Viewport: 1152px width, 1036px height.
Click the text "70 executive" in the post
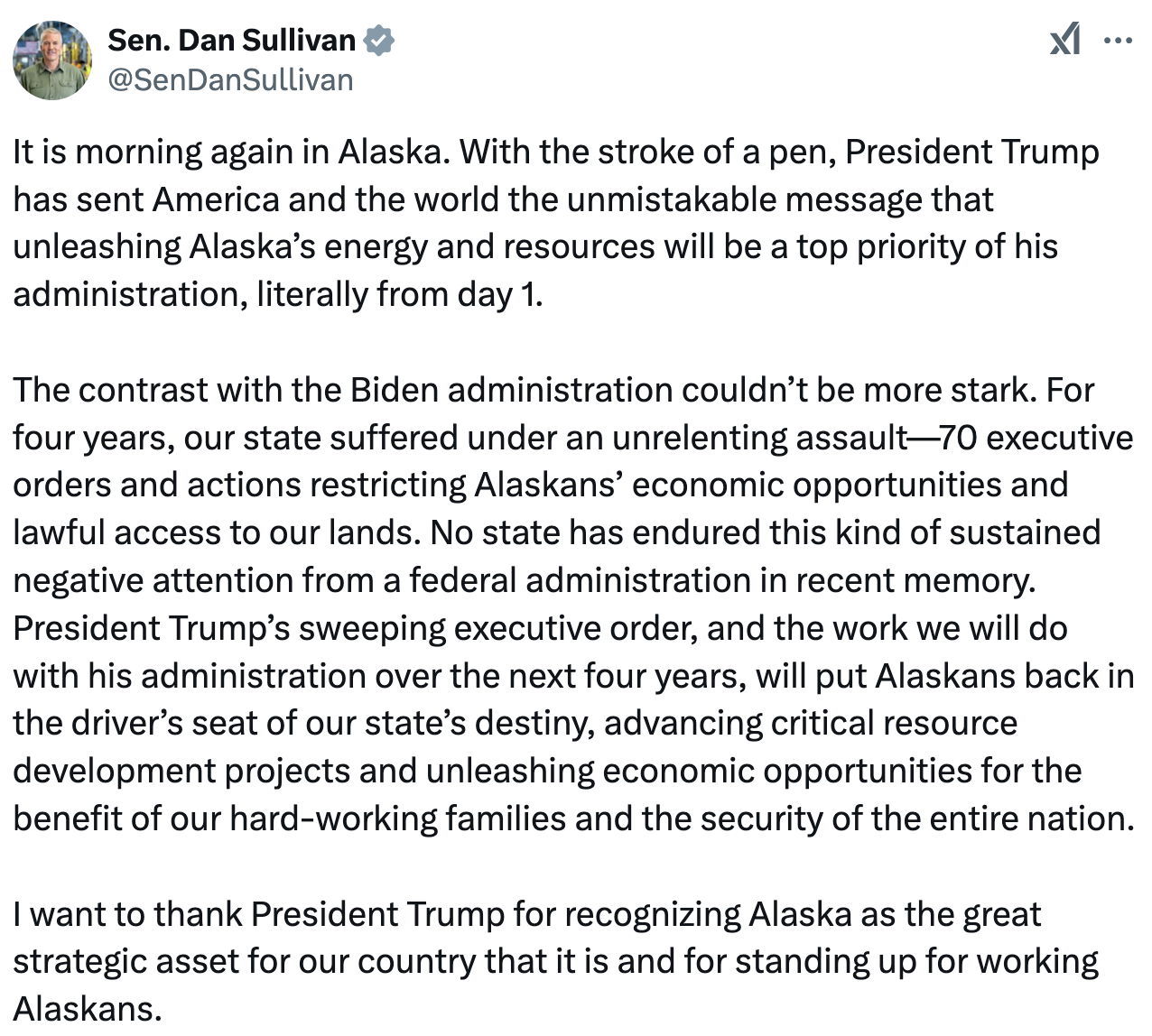(x=1036, y=438)
